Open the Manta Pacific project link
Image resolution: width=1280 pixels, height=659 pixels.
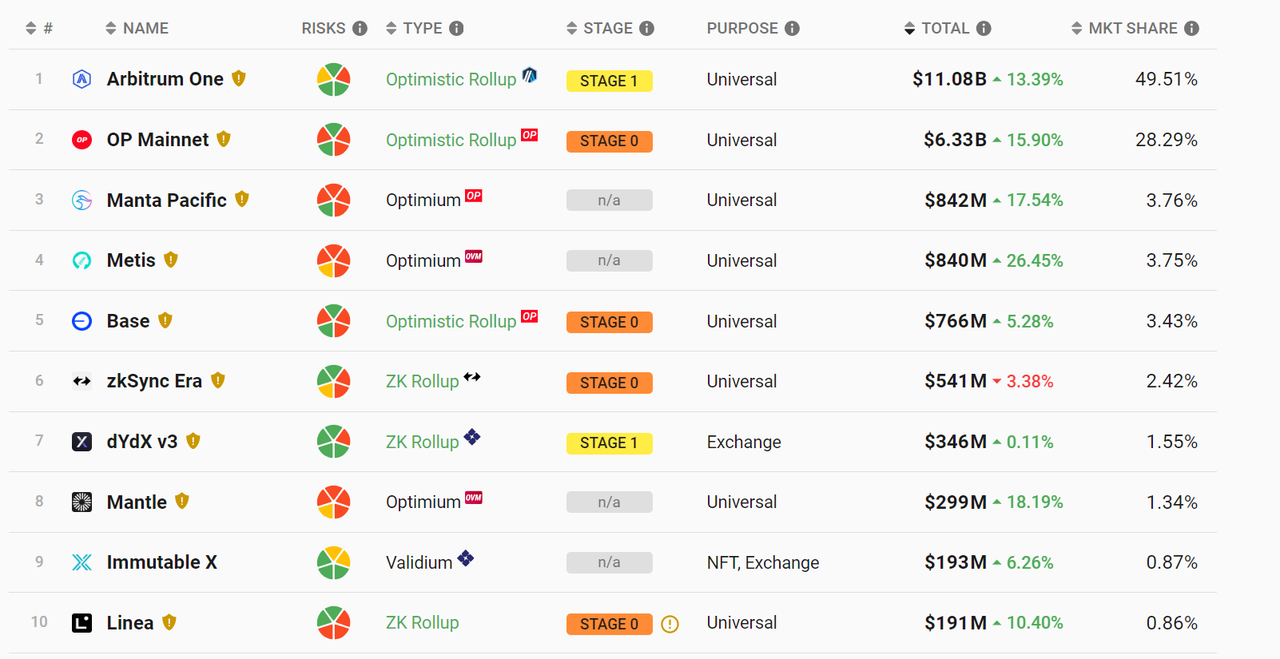pyautogui.click(x=166, y=200)
